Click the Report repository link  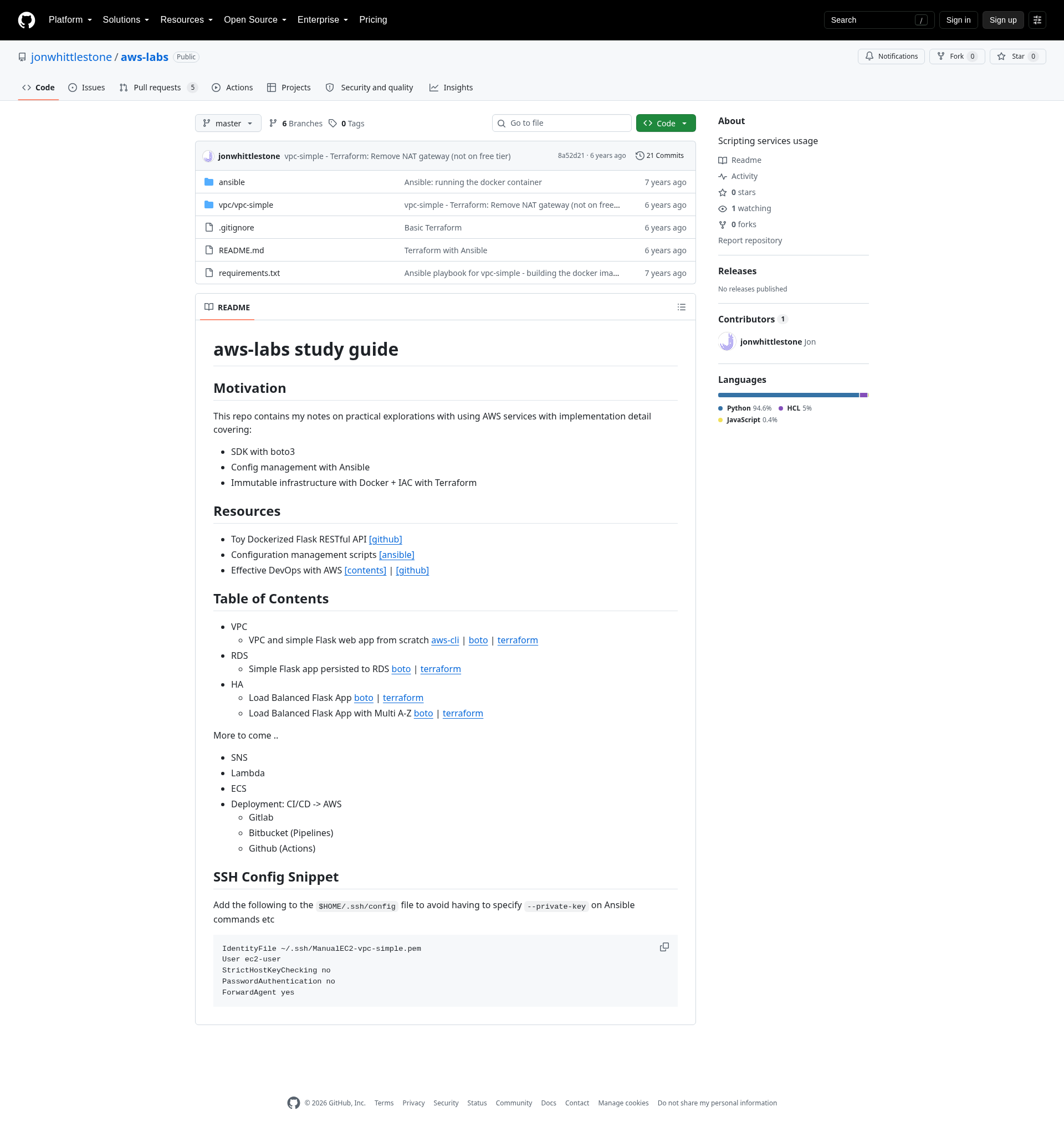pos(750,241)
